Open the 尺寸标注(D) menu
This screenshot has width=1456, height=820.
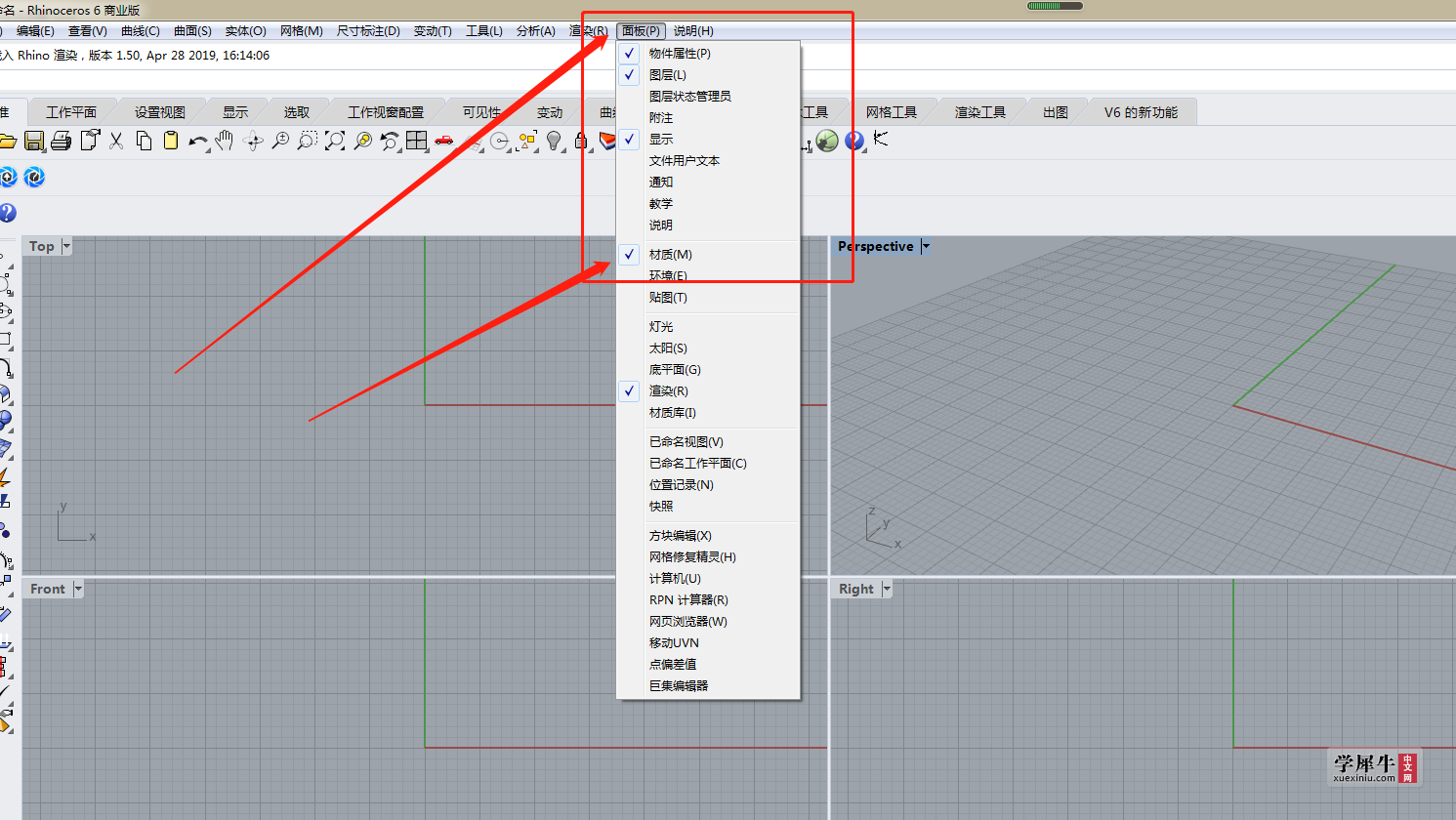point(368,31)
